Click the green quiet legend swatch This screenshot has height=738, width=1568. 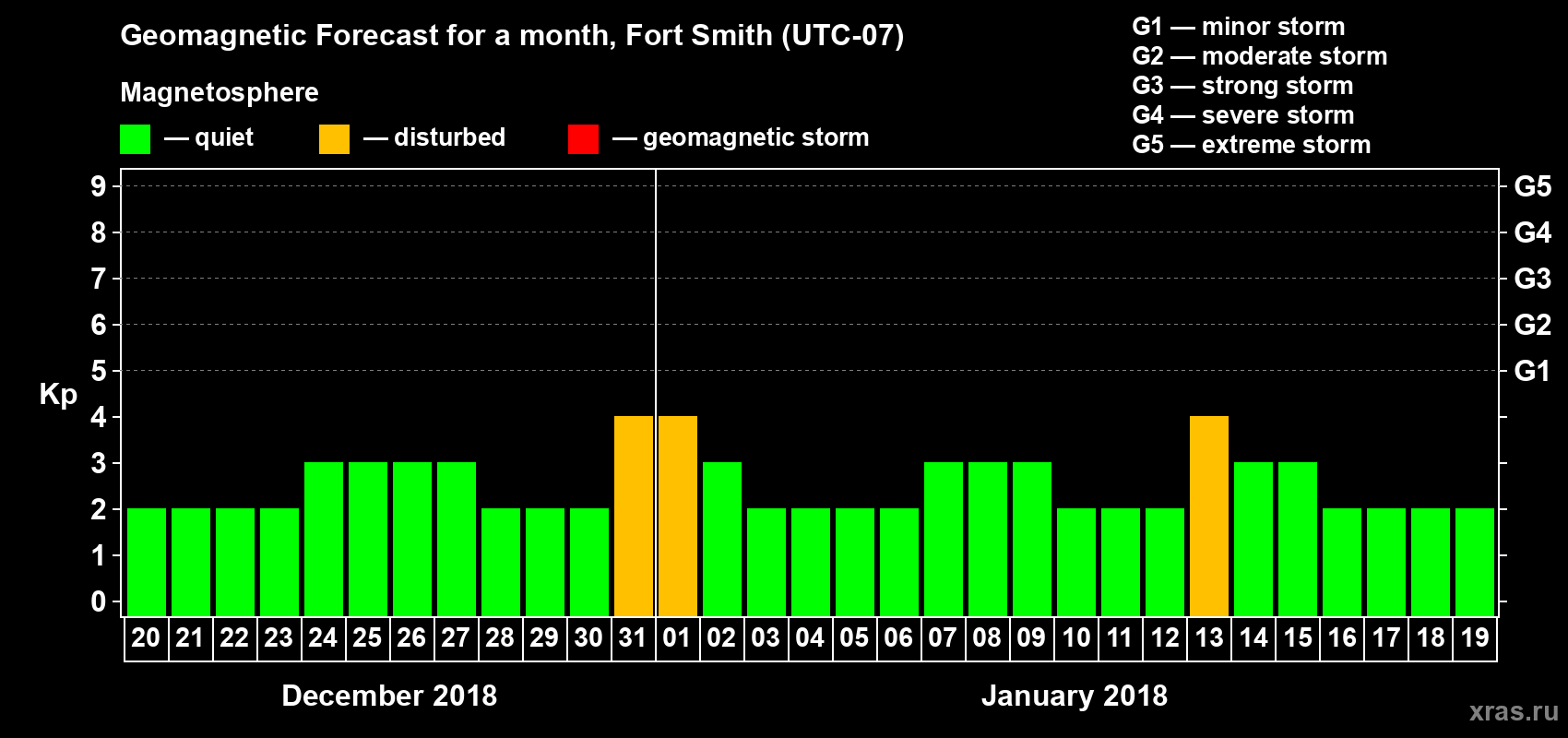(x=135, y=139)
